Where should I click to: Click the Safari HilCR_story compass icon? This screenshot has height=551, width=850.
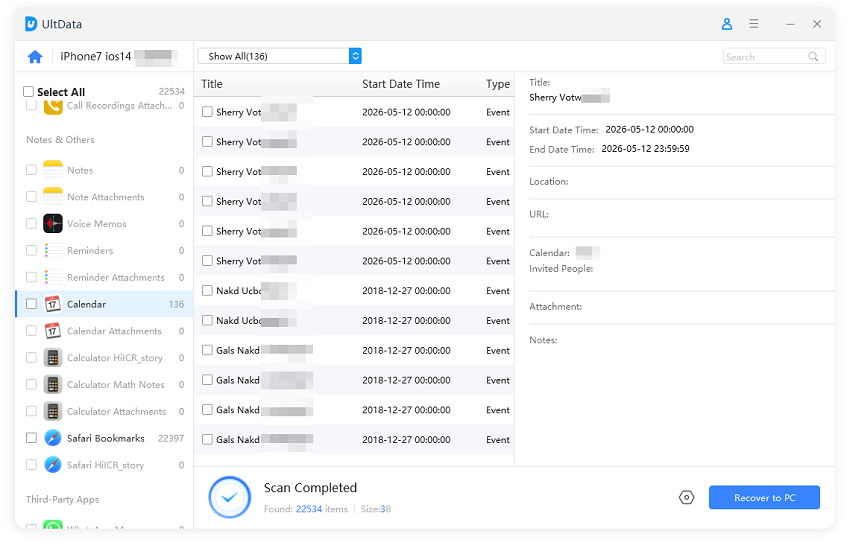click(53, 465)
